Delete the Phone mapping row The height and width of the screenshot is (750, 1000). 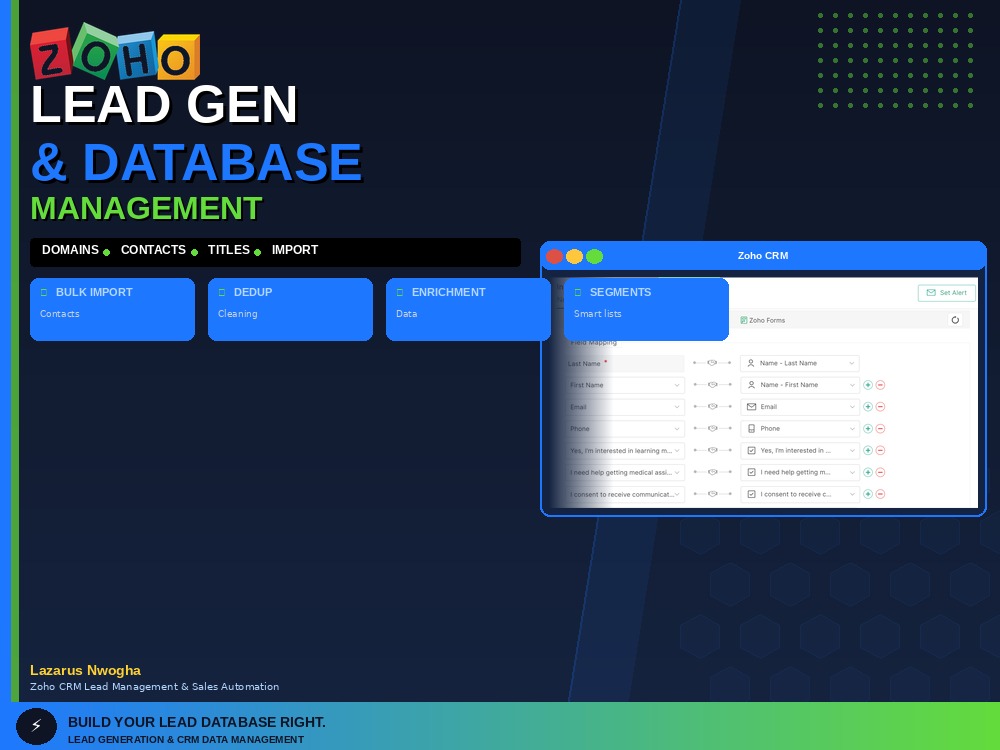(880, 429)
